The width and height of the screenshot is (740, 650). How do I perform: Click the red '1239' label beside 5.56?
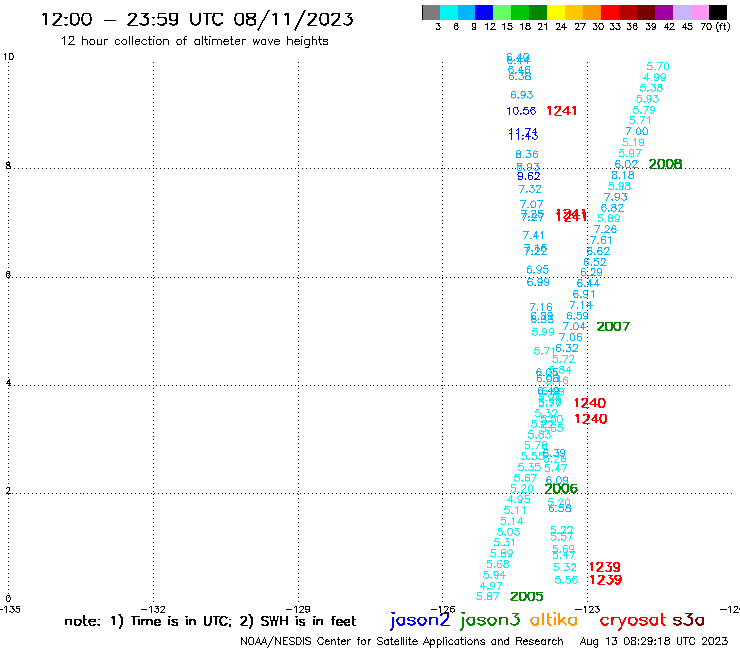point(605,580)
